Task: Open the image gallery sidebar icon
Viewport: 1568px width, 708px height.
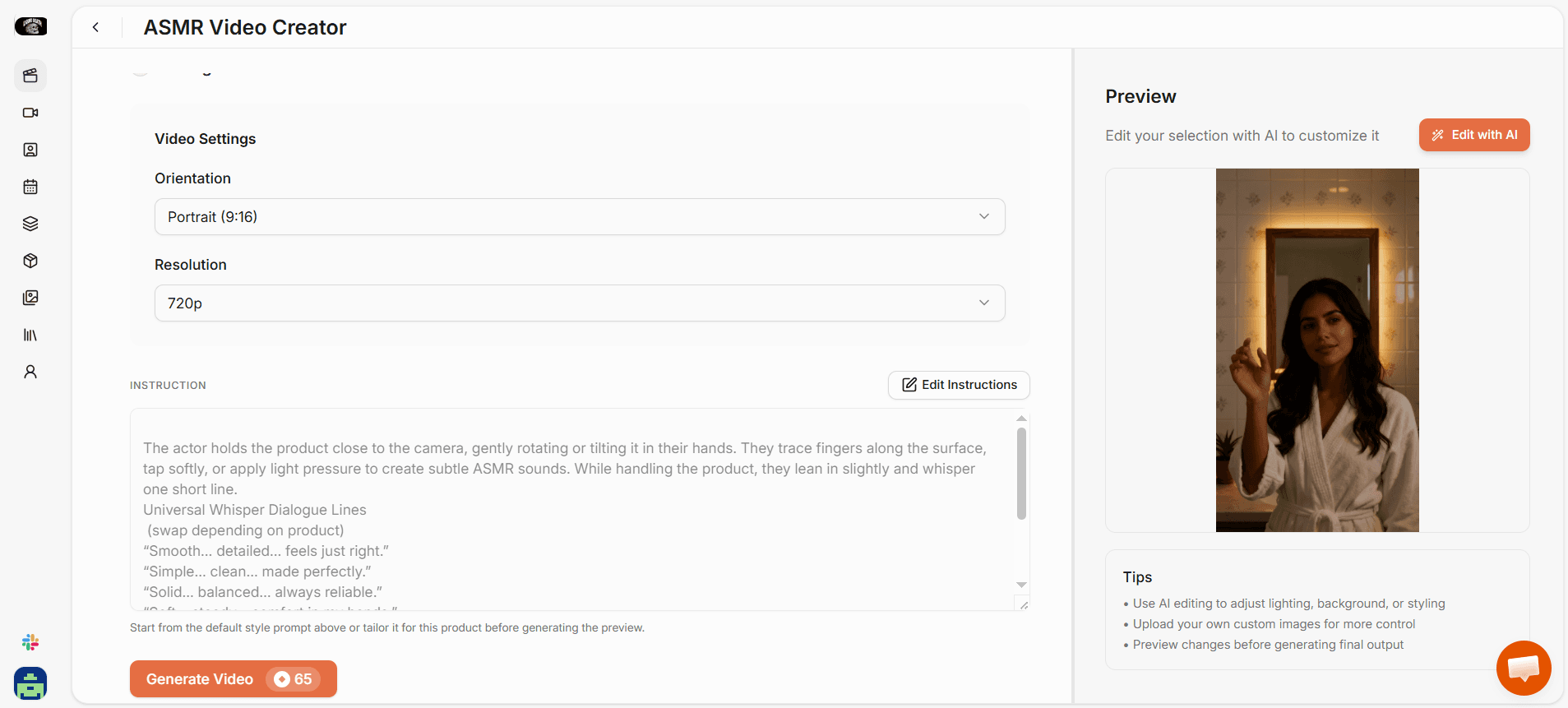Action: point(30,298)
